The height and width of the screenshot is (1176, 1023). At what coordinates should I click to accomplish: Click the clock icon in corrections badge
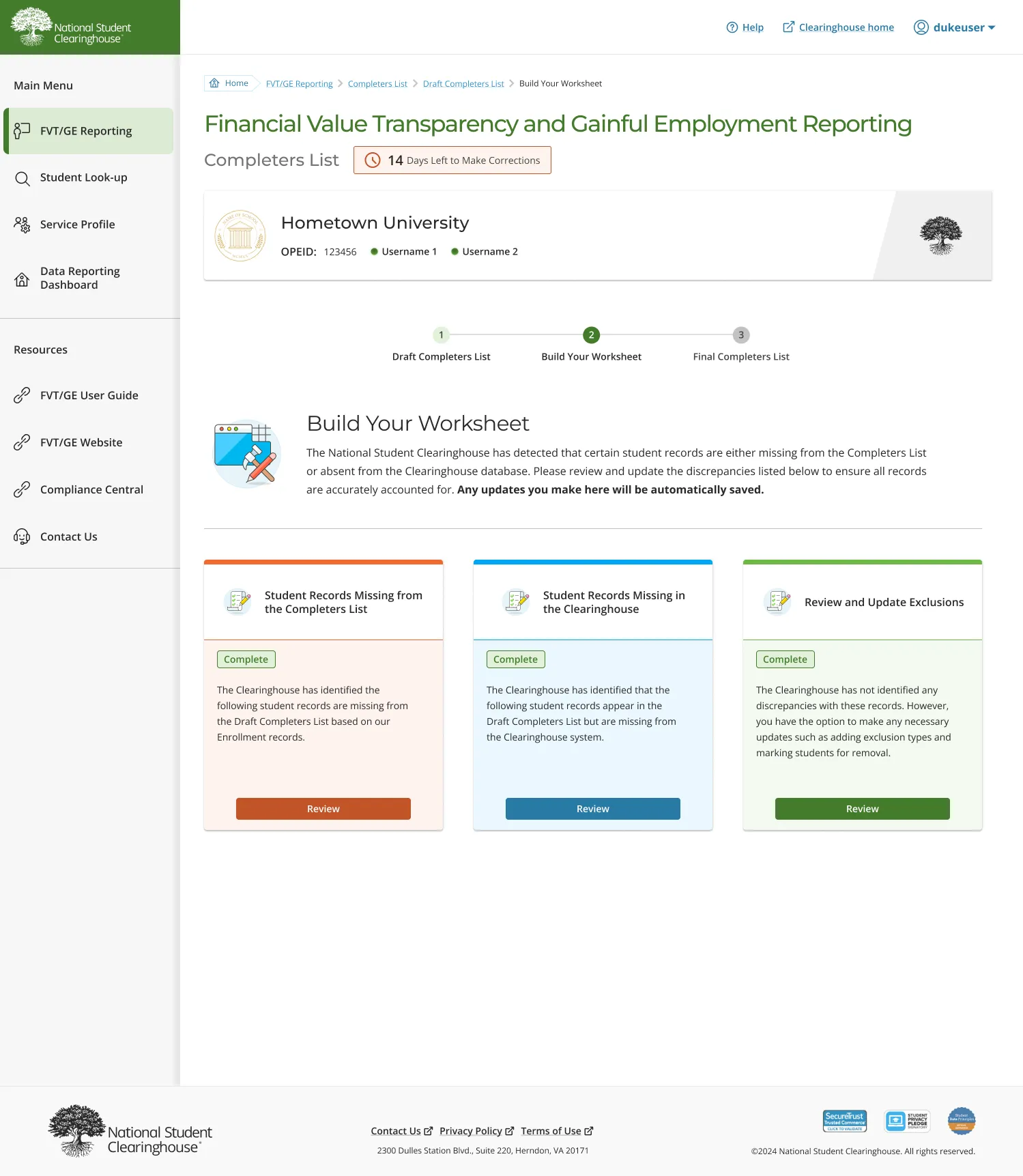373,160
